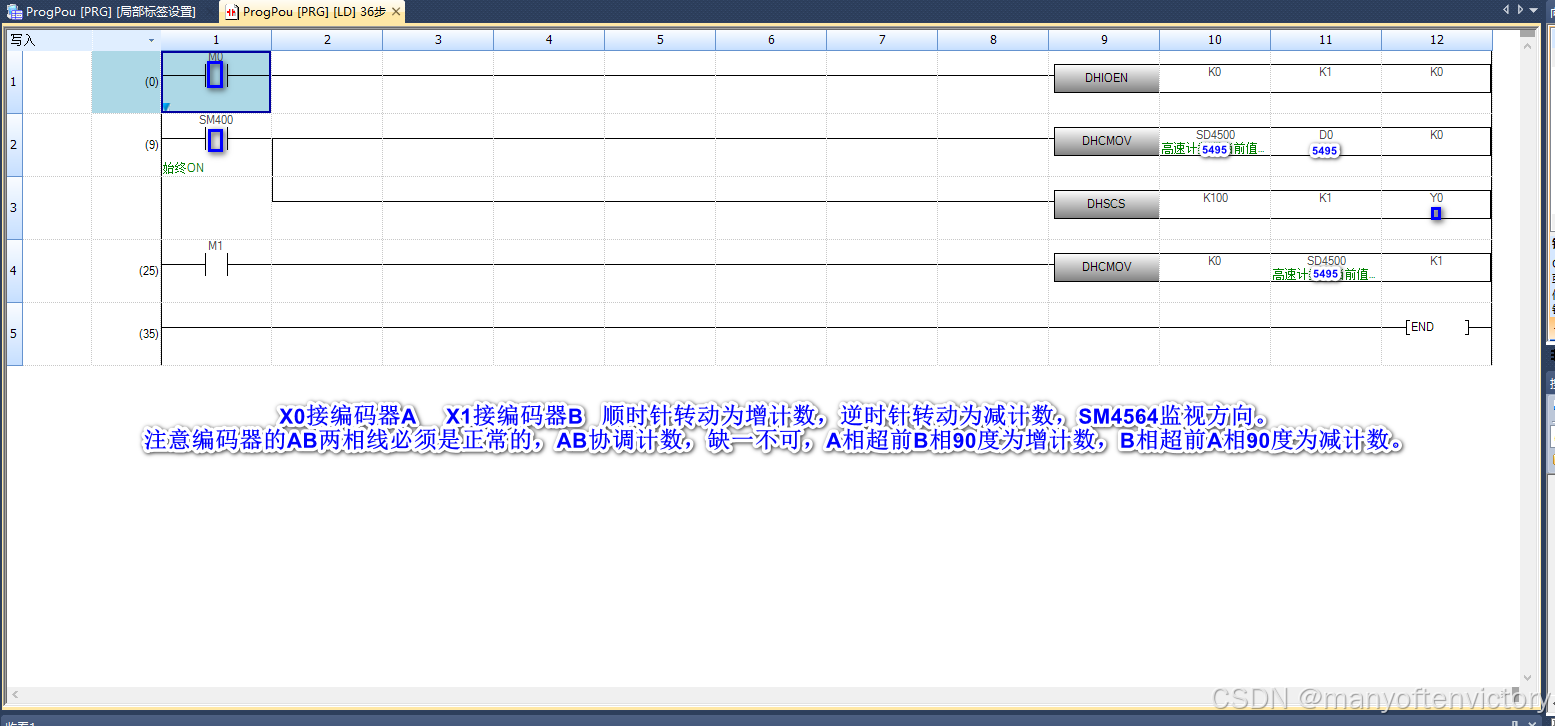
Task: Click the 始终ON comment under SM400
Action: [183, 168]
